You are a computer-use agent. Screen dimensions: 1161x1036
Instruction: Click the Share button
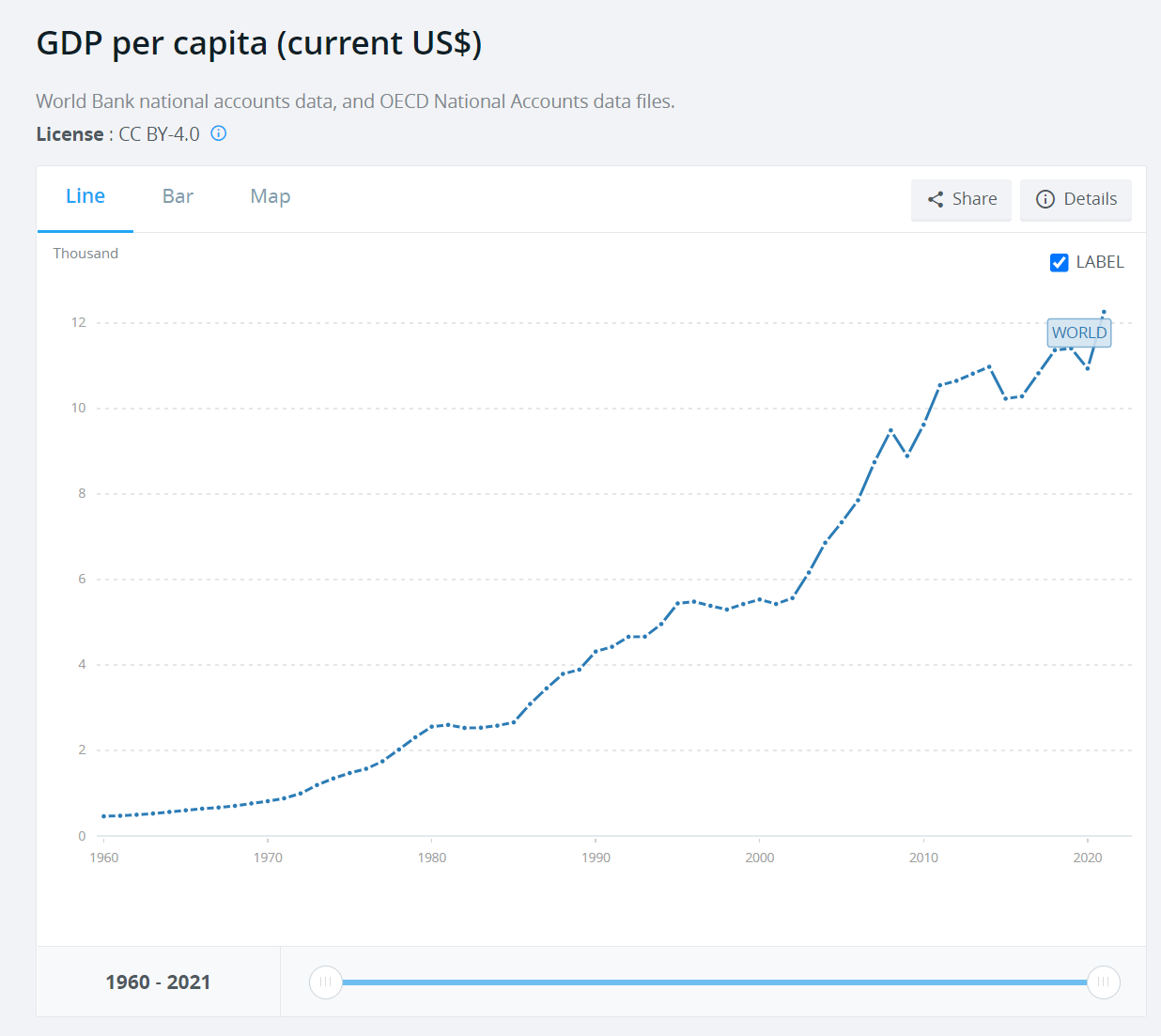(960, 199)
